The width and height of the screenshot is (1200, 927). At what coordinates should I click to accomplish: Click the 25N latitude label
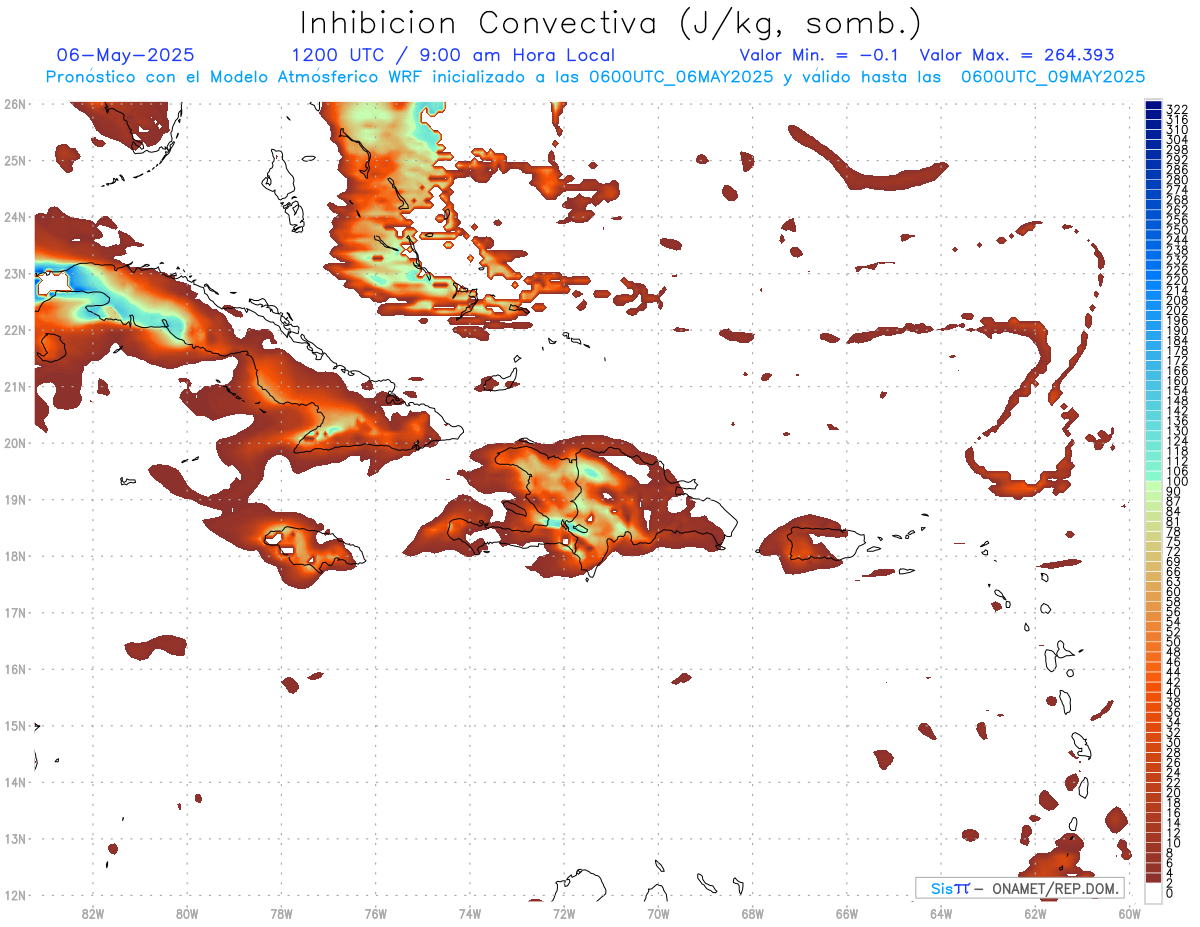click(15, 160)
